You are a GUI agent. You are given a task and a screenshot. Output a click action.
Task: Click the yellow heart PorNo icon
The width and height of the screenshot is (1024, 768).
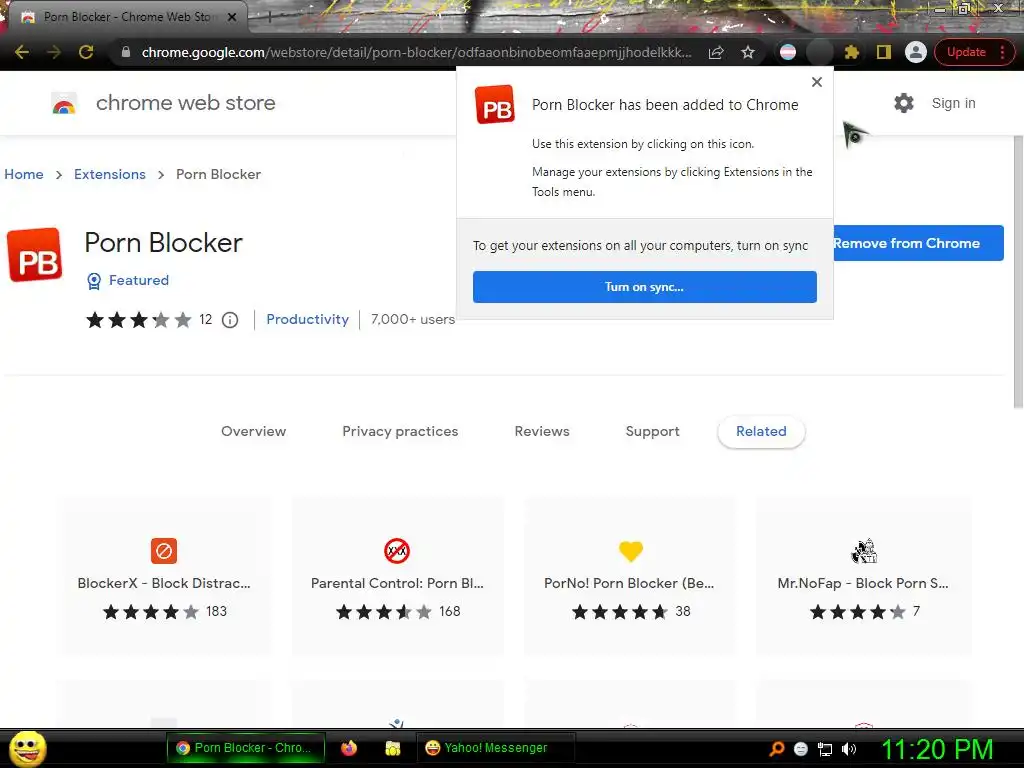631,551
